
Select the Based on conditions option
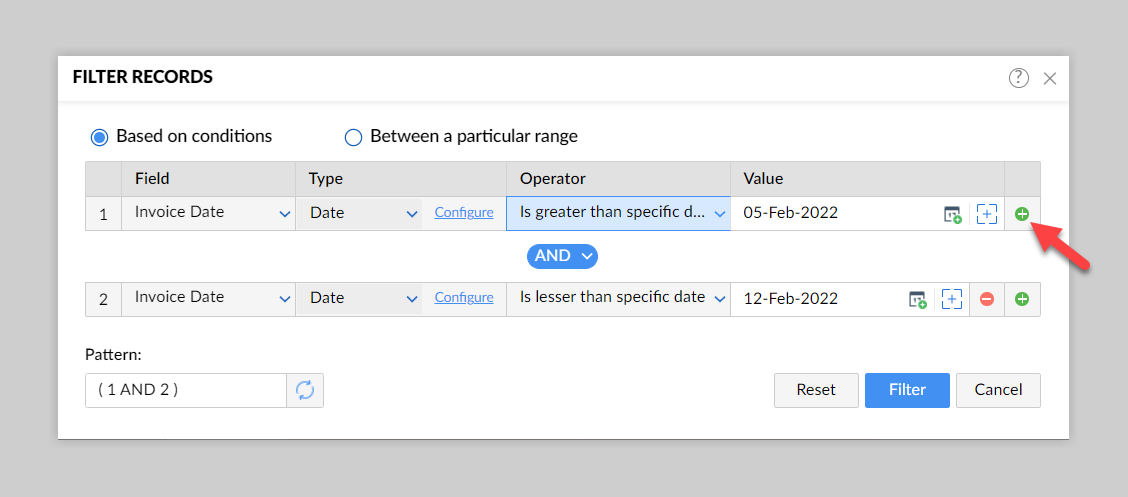click(x=99, y=137)
